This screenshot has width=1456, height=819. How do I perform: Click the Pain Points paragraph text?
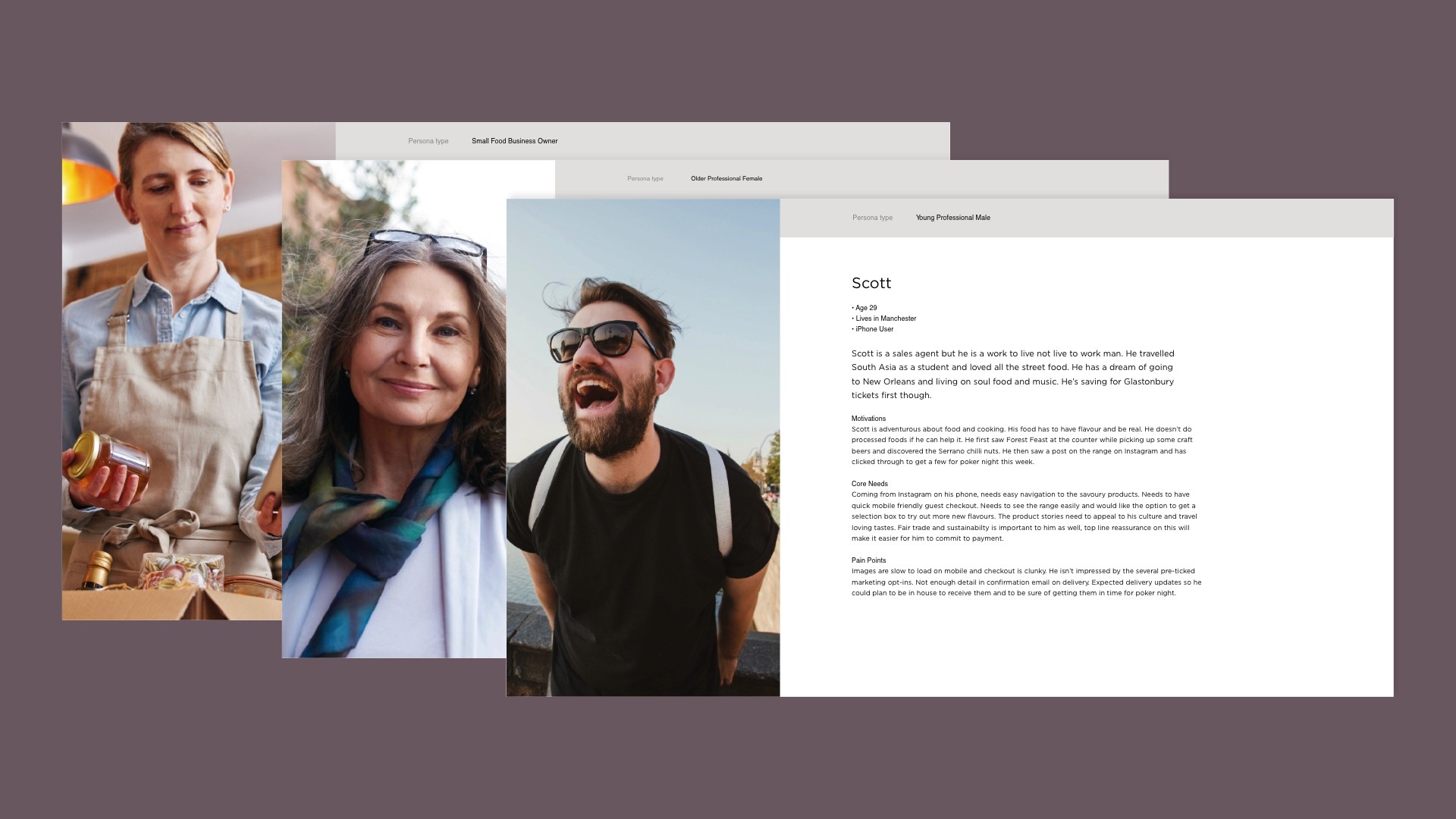tap(1025, 582)
